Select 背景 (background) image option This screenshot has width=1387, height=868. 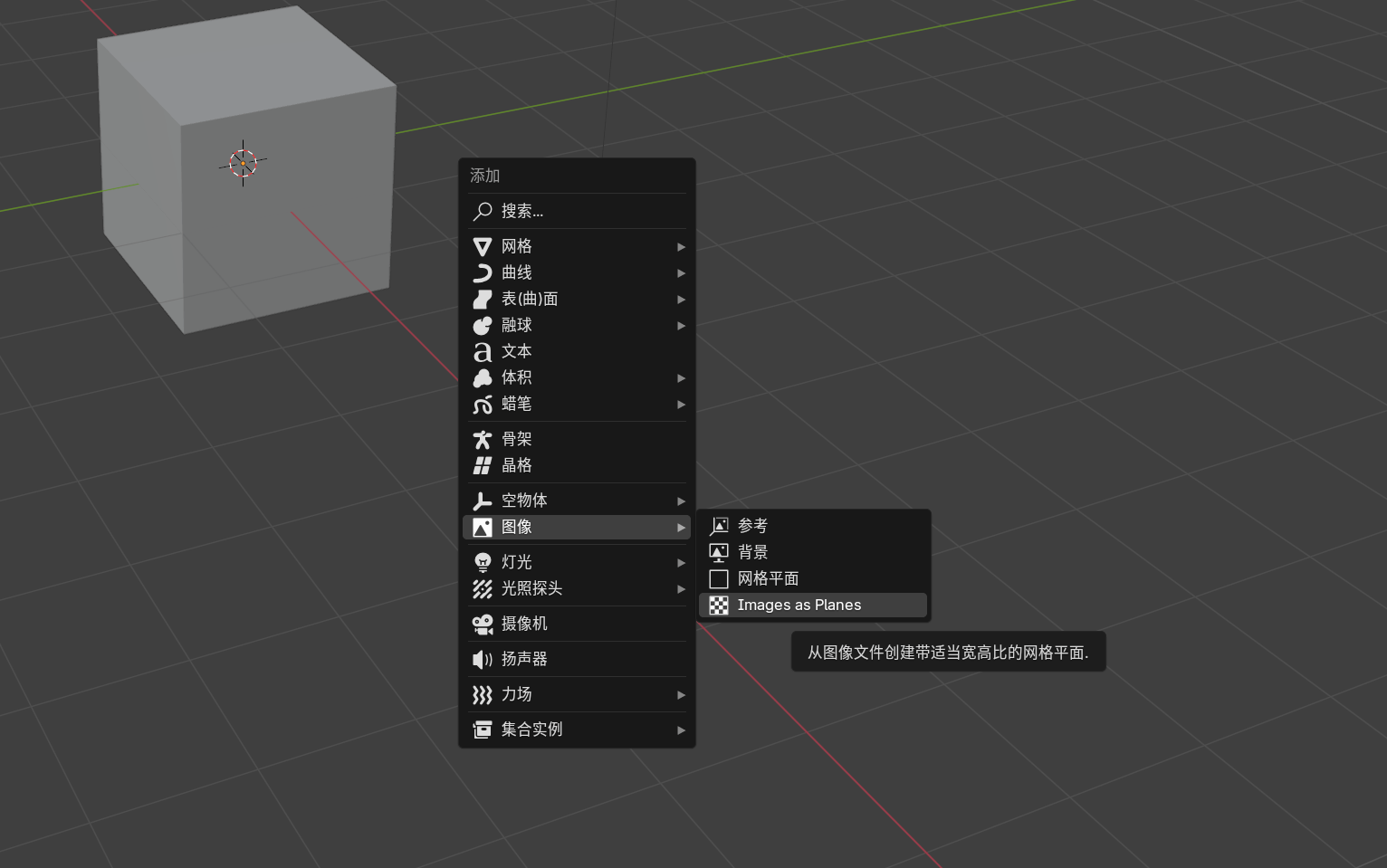(752, 552)
